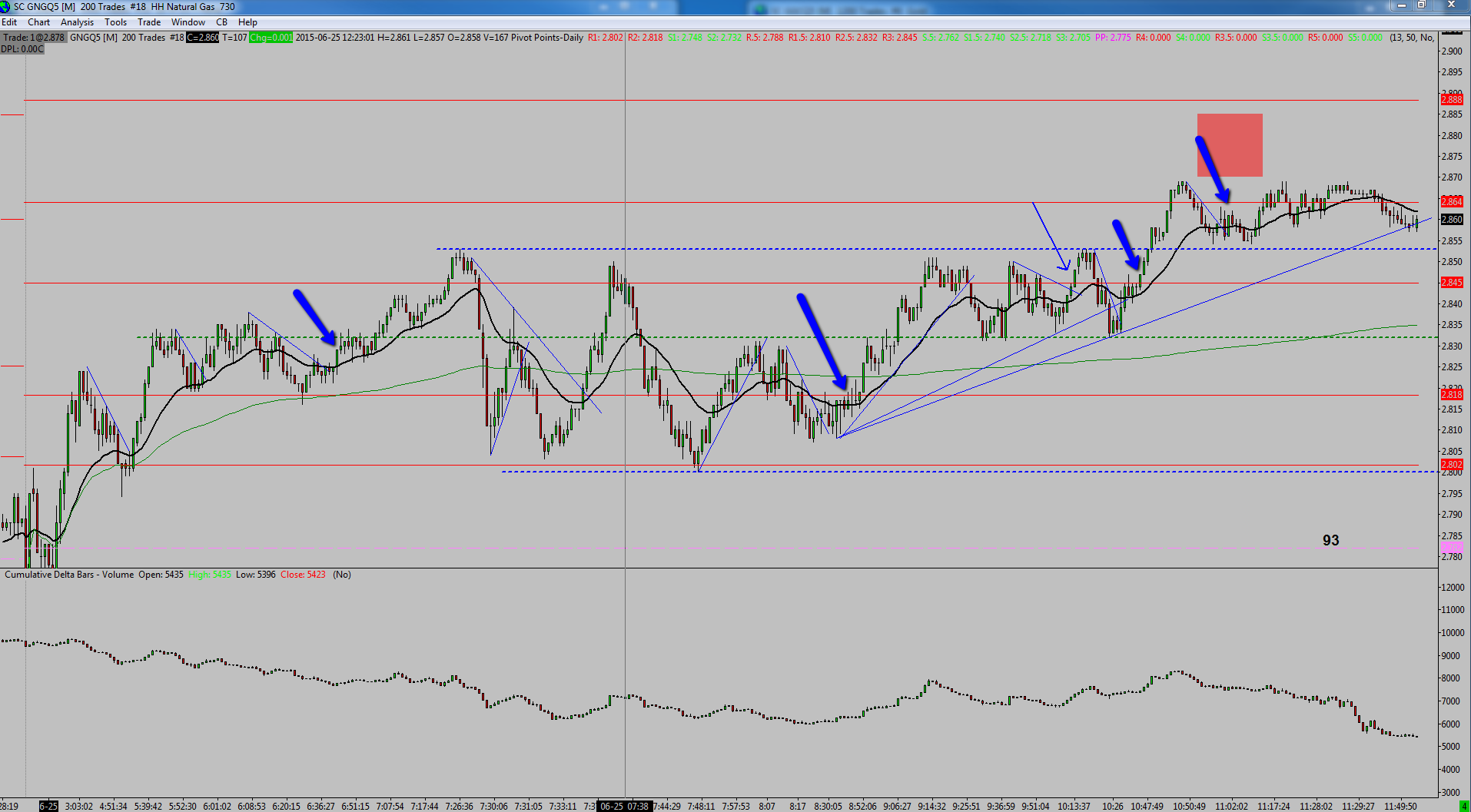Click the 'S3: 2.705' support value in header
The image size is (1471, 812).
click(x=1072, y=38)
